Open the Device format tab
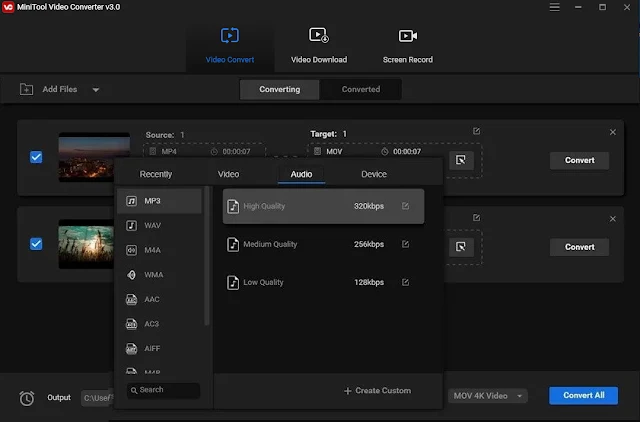 click(374, 174)
